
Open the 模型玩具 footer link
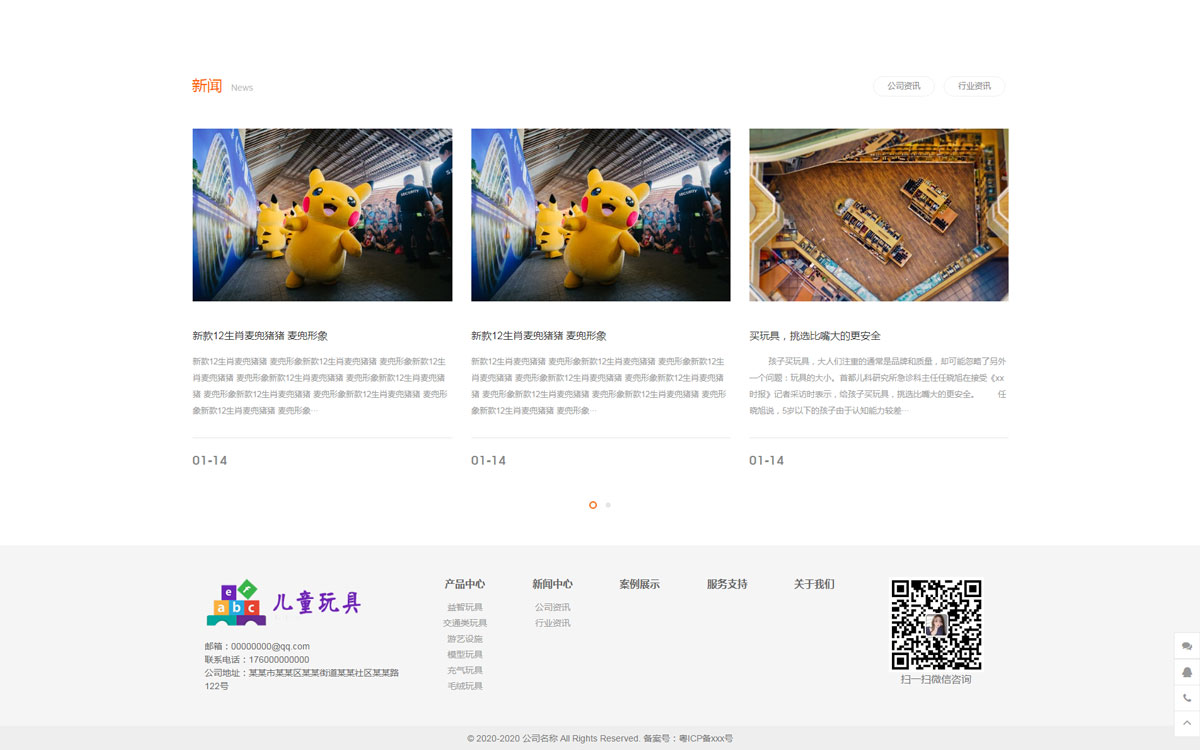465,654
